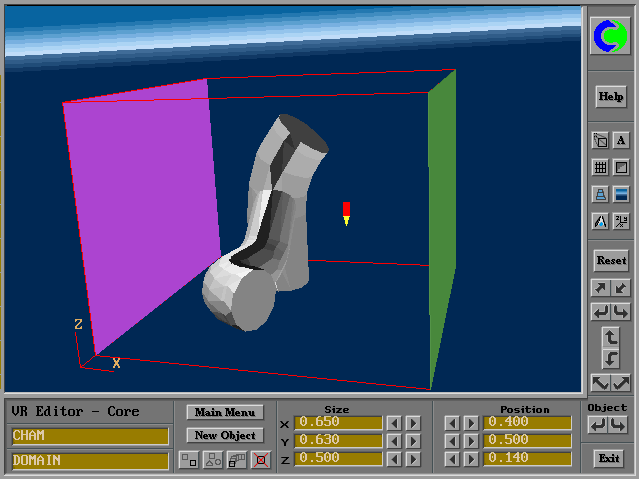Decrease the Y size with left arrow
Image resolution: width=639 pixels, height=479 pixels.
pos(395,441)
